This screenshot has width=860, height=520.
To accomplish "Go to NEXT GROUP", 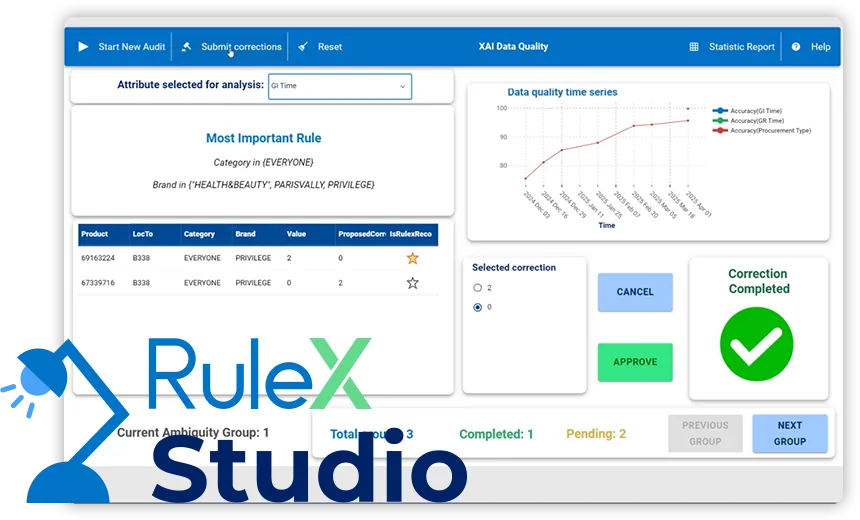I will click(790, 433).
